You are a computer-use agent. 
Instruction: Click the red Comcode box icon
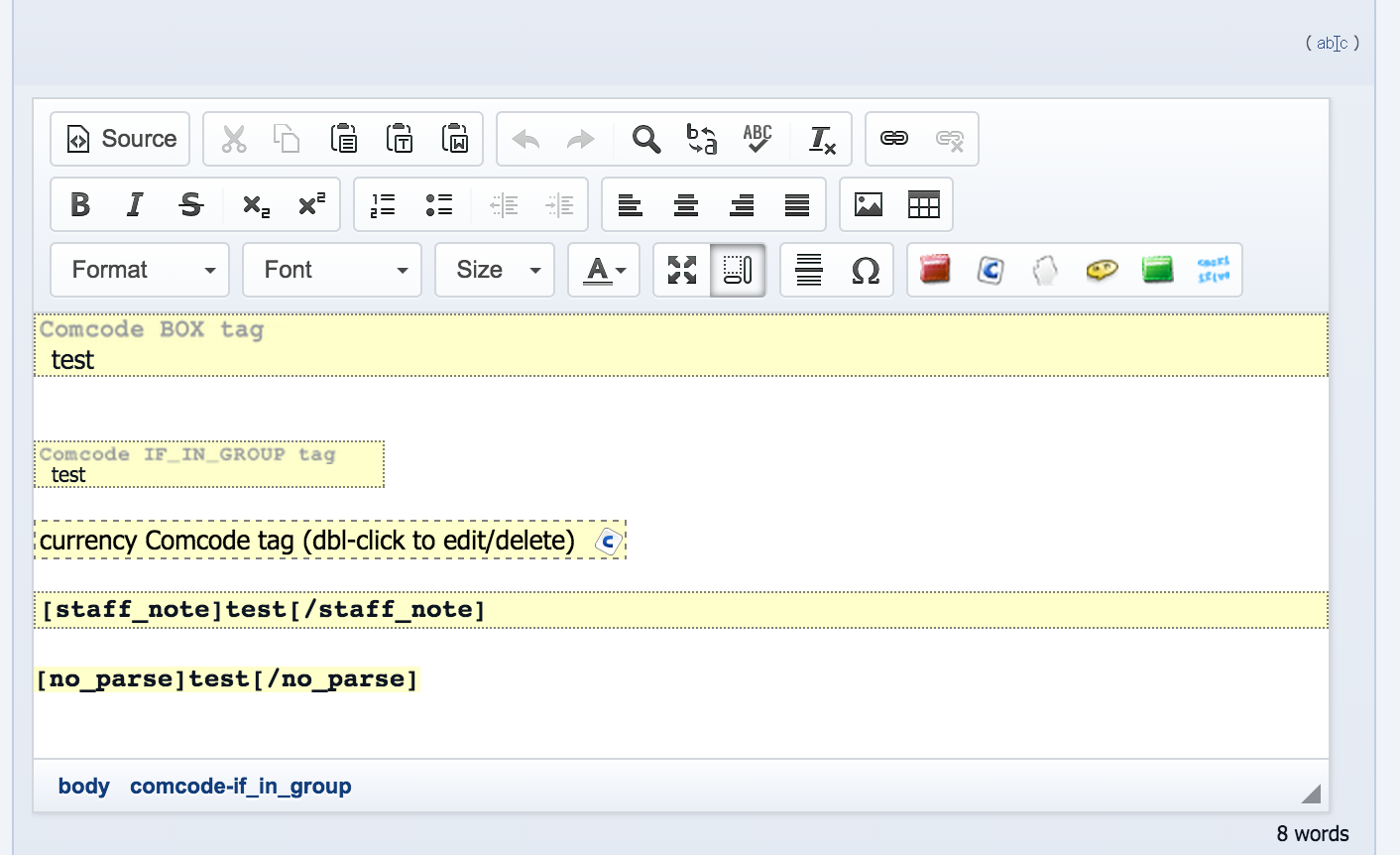[934, 270]
